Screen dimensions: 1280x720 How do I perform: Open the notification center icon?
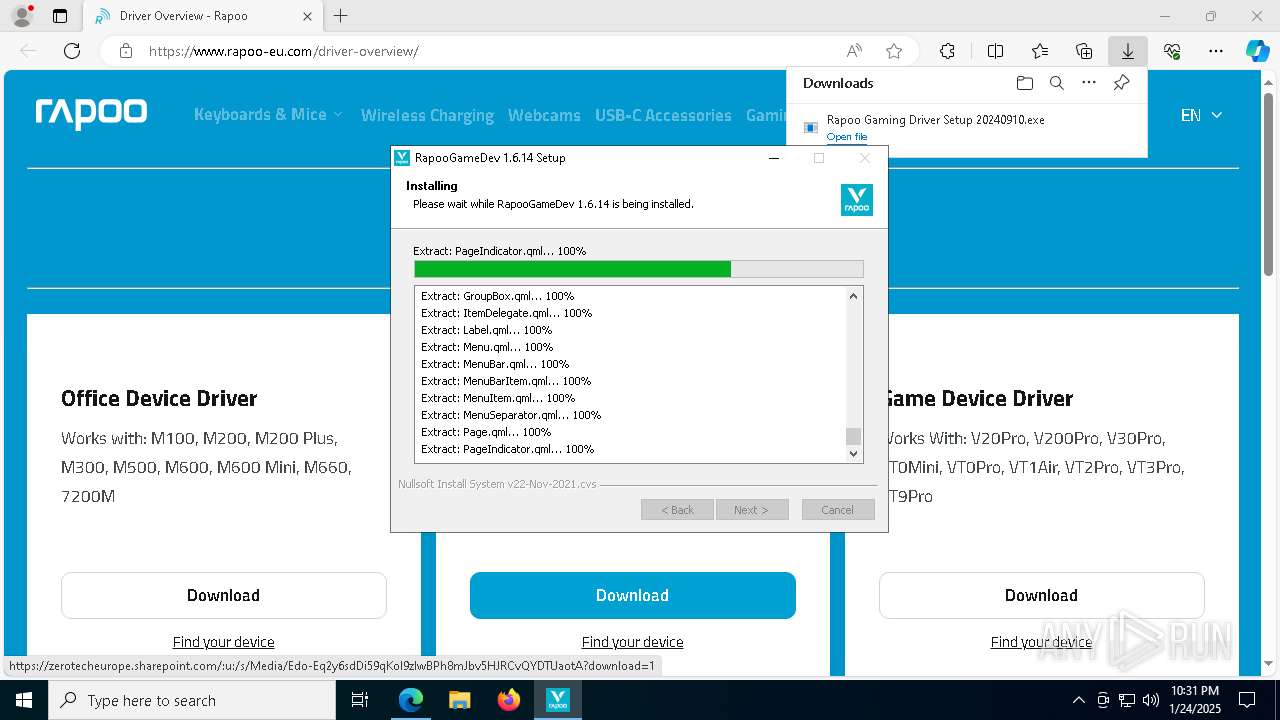[1247, 700]
